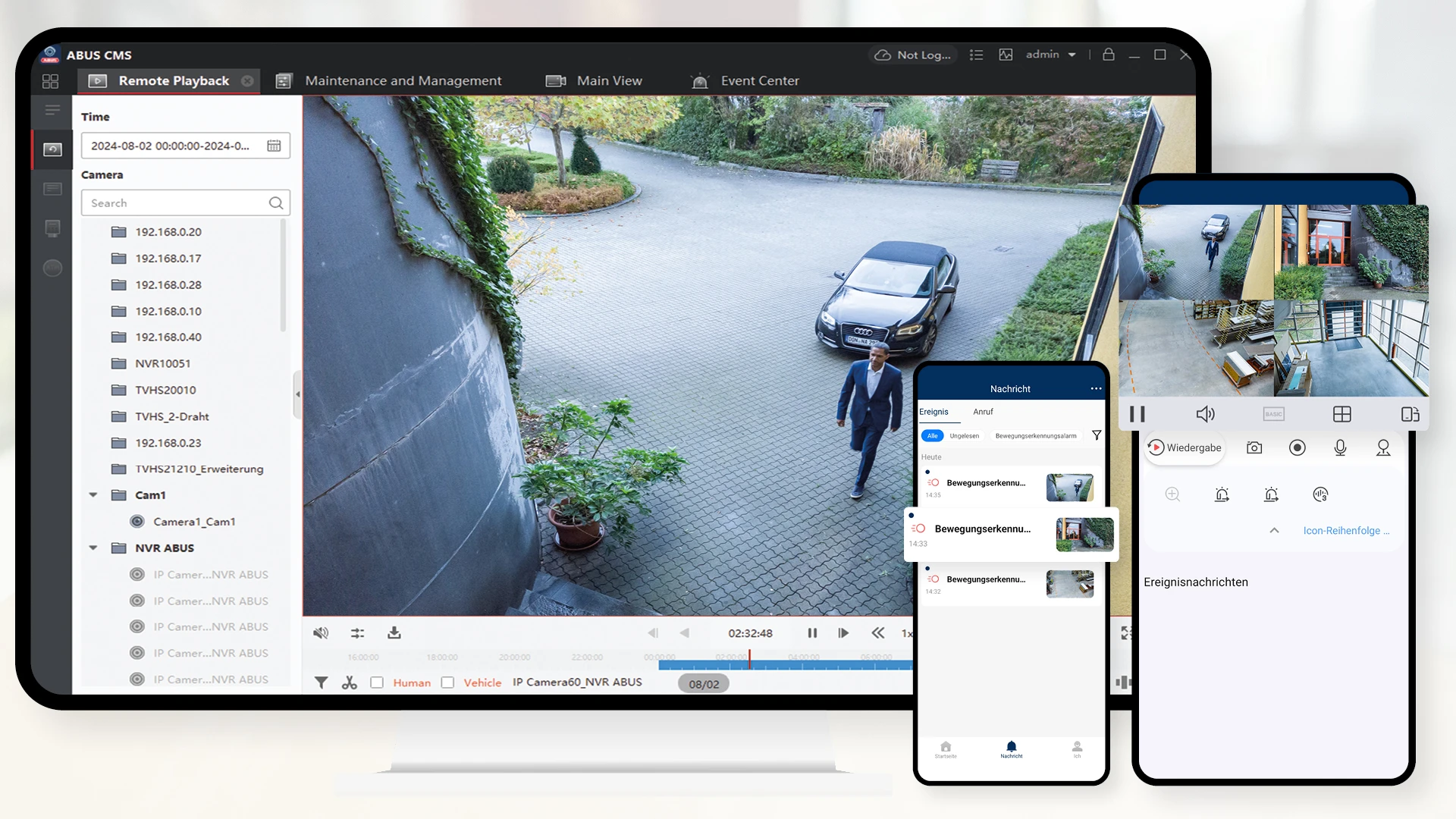Screen dimensions: 1456x819
Task: Click the download recording icon
Action: [x=394, y=633]
